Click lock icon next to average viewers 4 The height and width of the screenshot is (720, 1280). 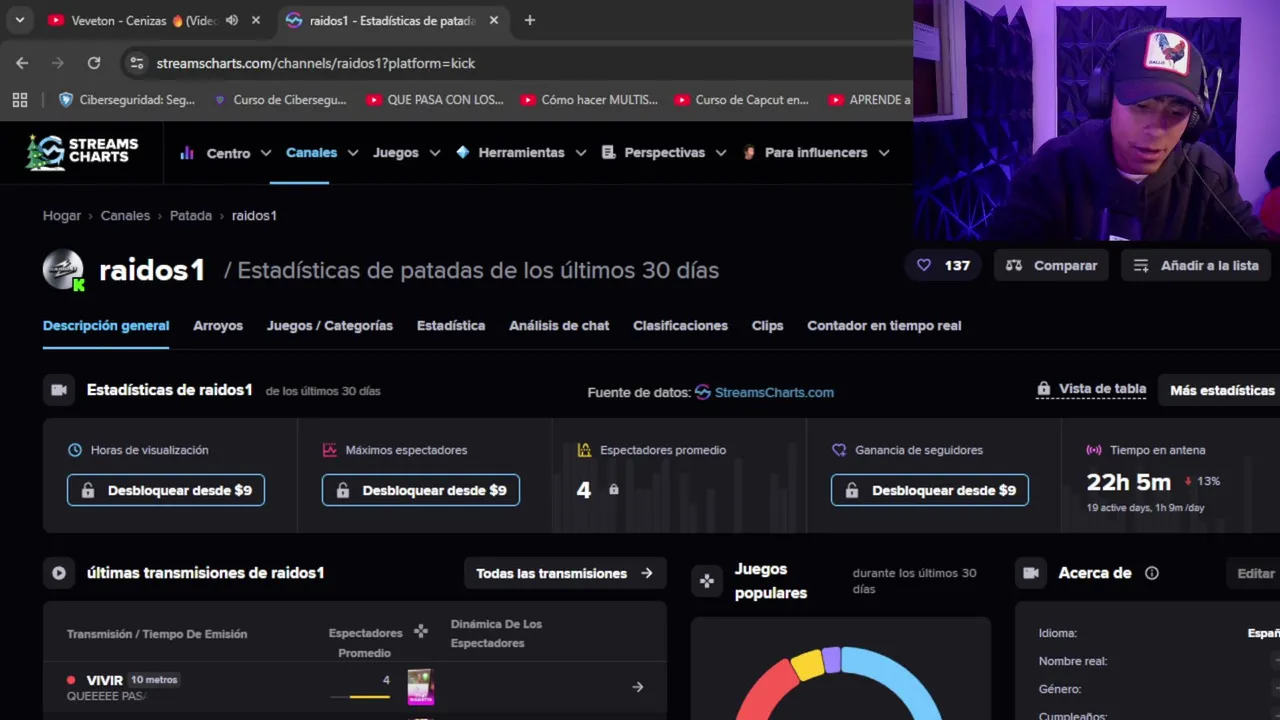pos(614,489)
